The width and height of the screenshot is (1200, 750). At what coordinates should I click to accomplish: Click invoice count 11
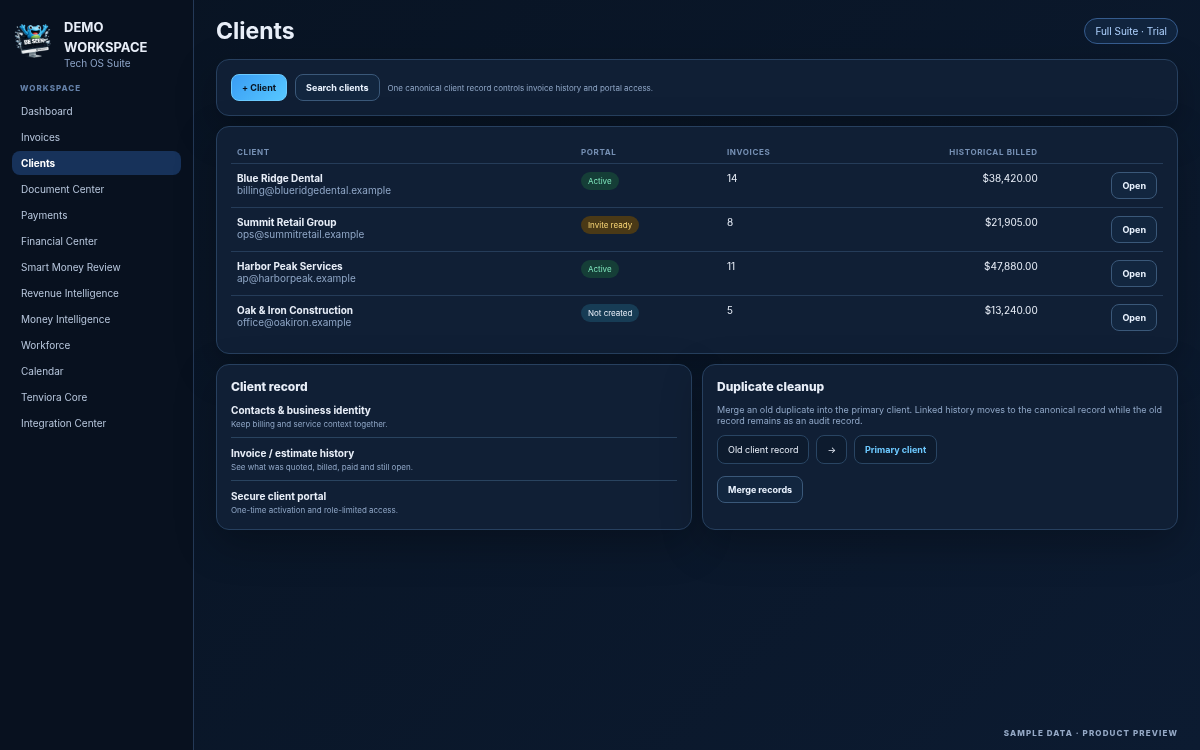(x=731, y=266)
